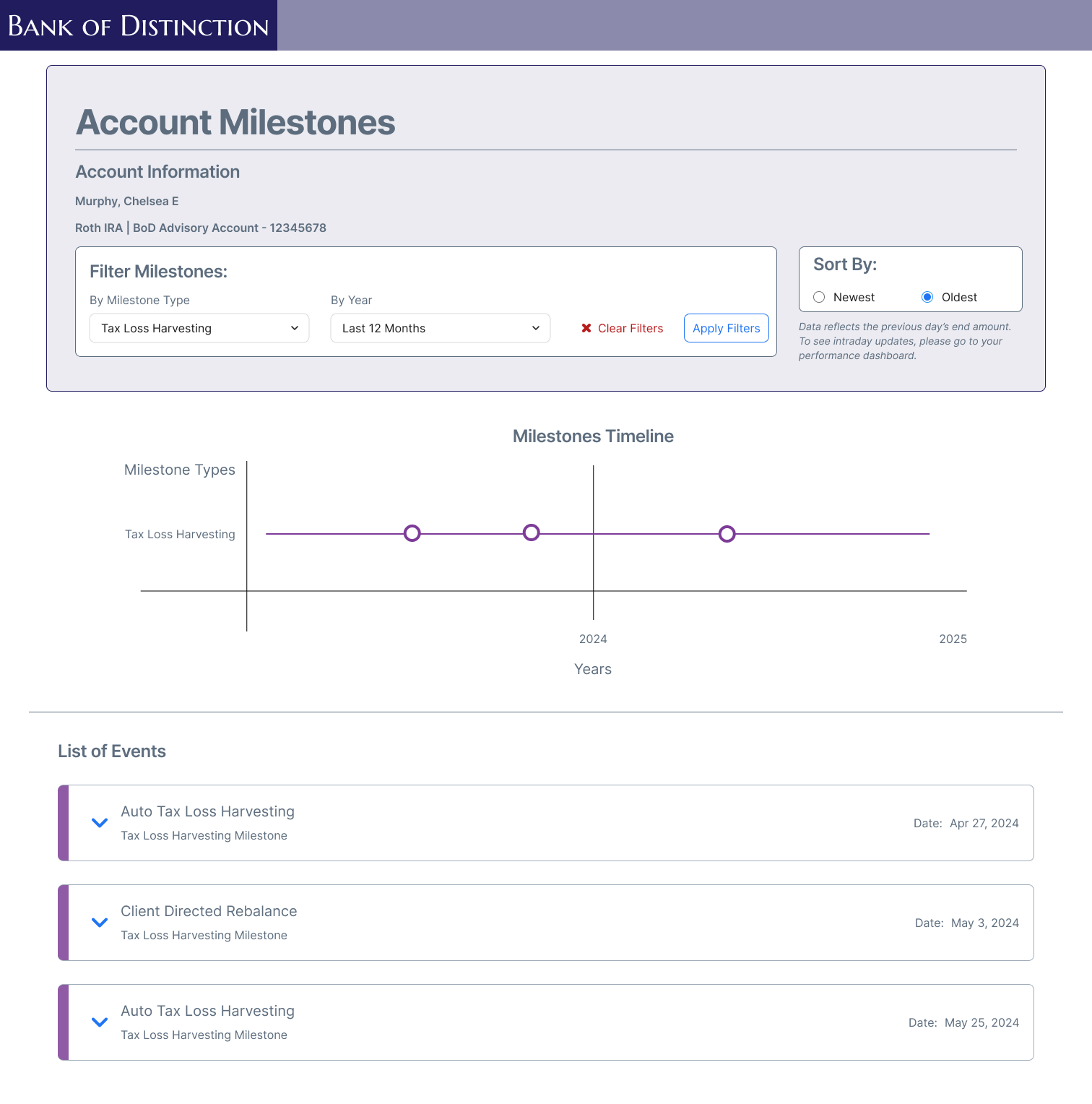Select the Newest sort radio button

click(819, 297)
